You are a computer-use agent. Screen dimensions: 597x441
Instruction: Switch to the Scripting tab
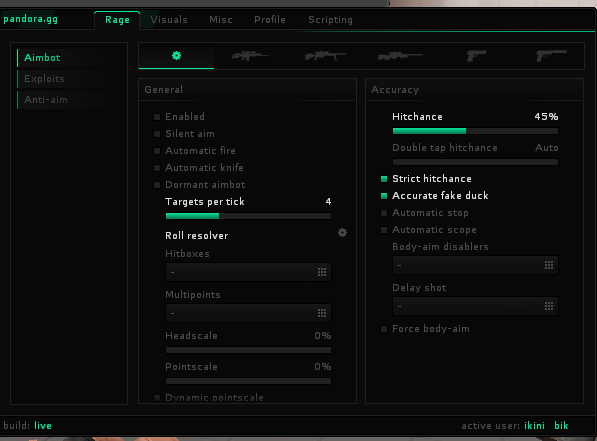pos(330,20)
